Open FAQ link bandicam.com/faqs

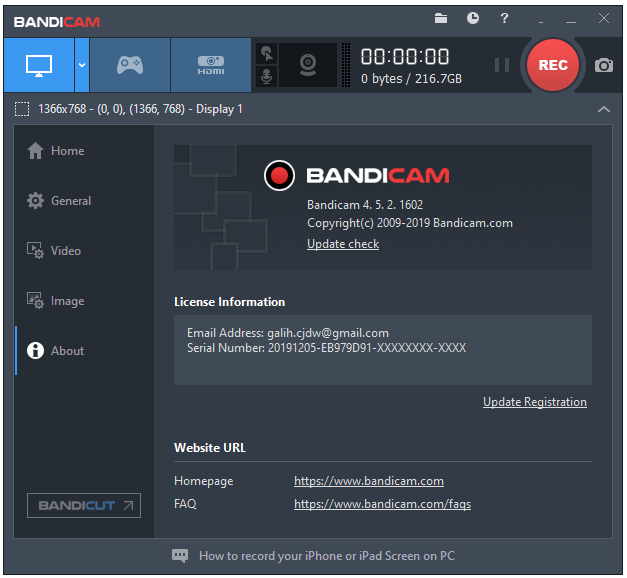(382, 504)
